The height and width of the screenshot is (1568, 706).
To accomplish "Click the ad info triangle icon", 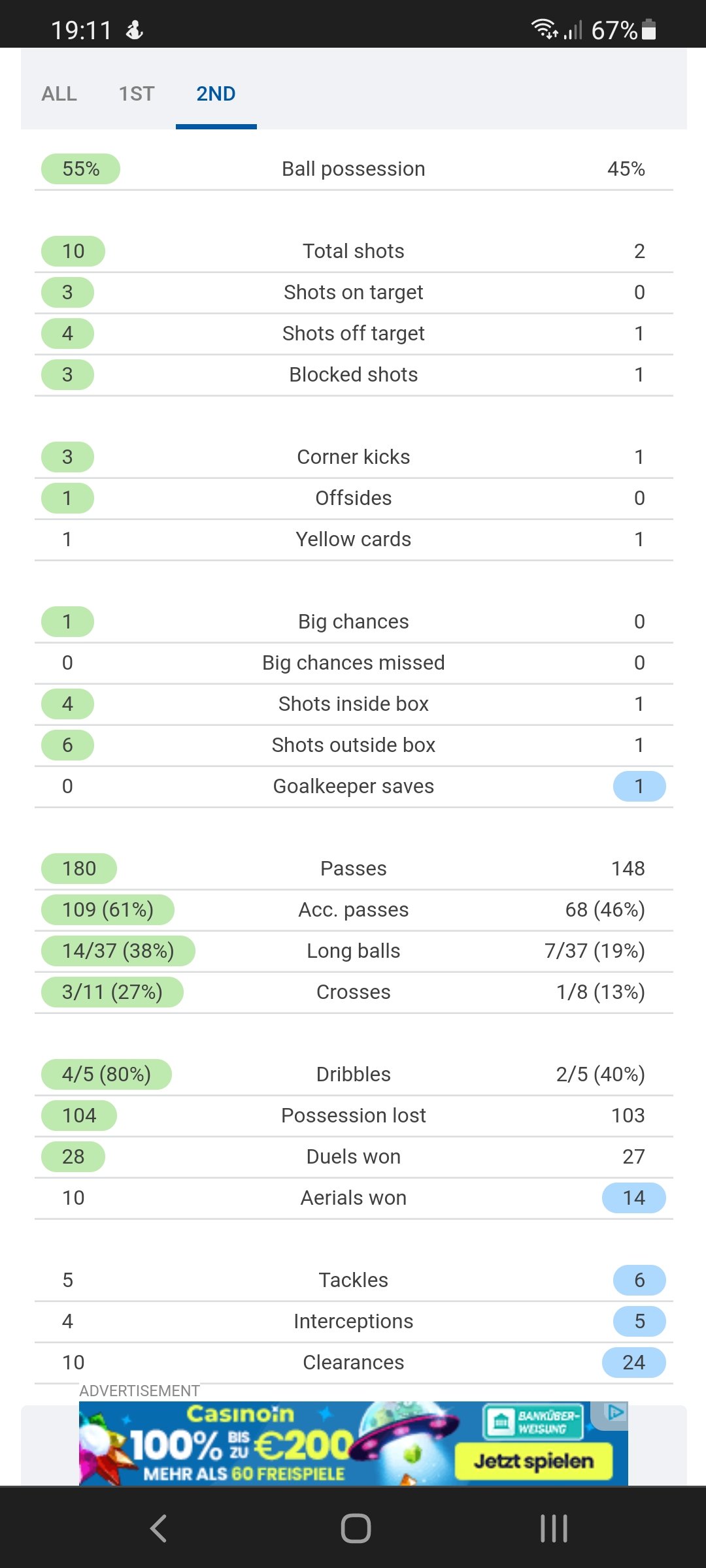I will click(615, 1413).
